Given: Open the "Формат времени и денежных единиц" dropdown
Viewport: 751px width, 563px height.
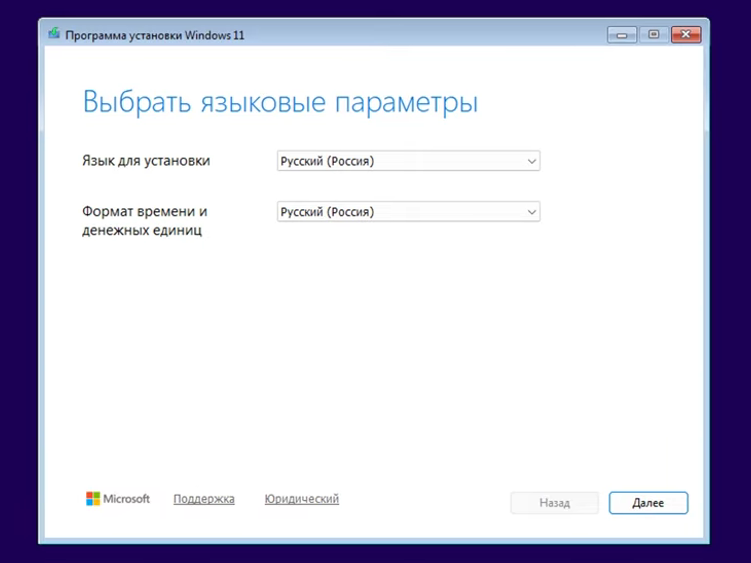Looking at the screenshot, I should (x=409, y=212).
